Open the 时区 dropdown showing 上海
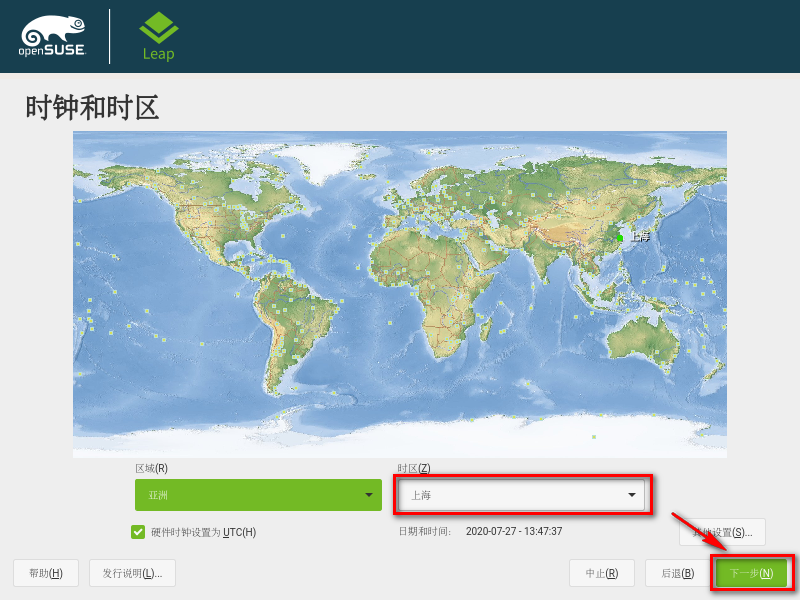The height and width of the screenshot is (600, 800). pos(522,495)
